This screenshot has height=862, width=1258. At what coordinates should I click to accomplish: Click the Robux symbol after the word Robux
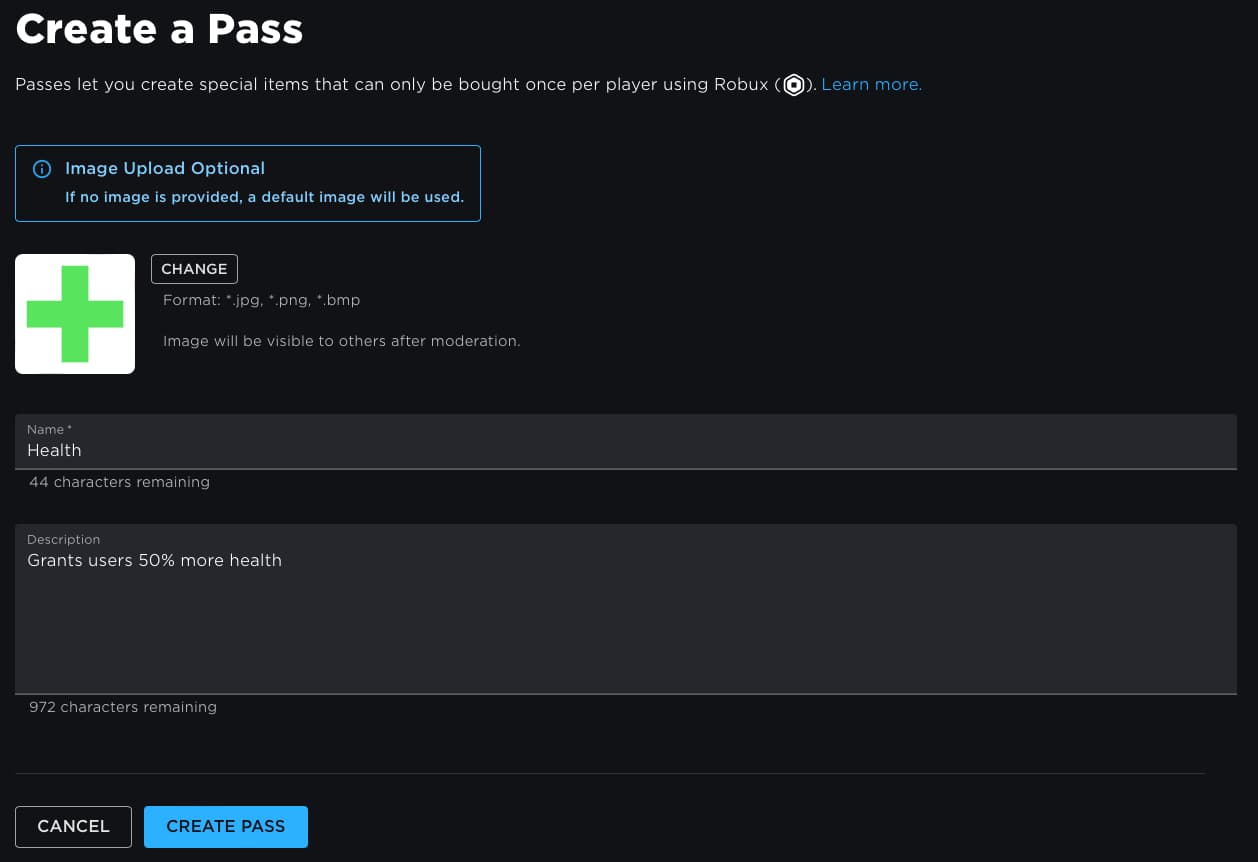click(x=794, y=85)
